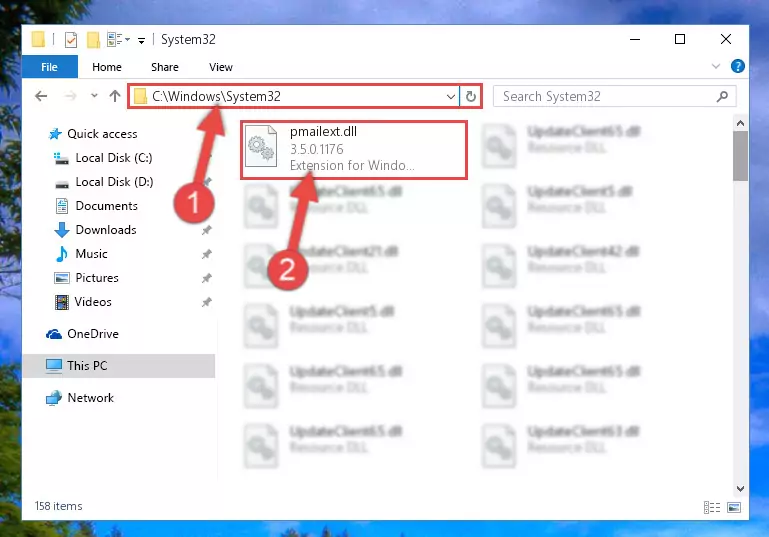Open the Home ribbon tab
This screenshot has width=769, height=537.
coord(107,67)
